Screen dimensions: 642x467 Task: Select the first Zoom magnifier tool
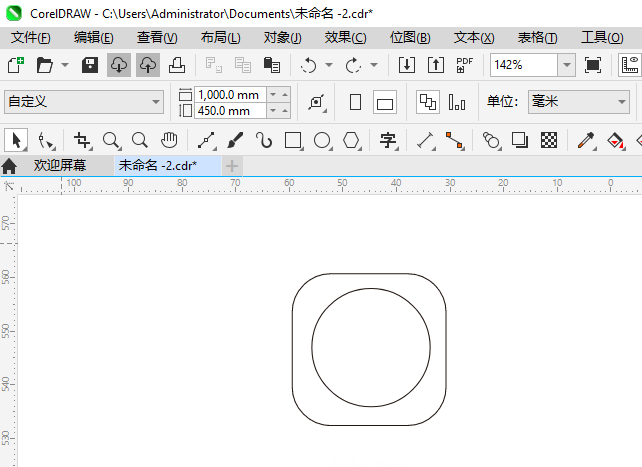tap(111, 141)
